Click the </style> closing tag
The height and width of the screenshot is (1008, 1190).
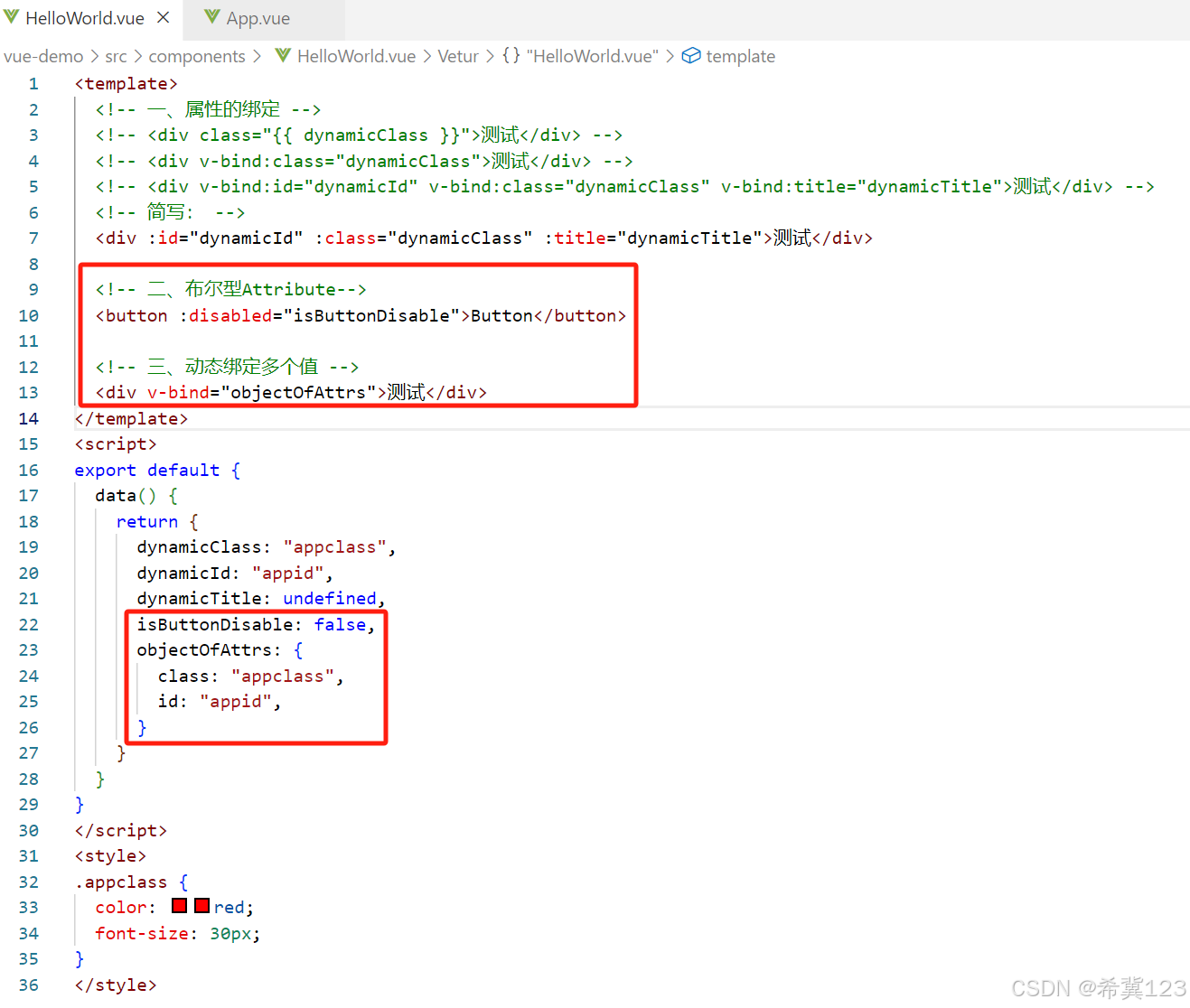(116, 985)
